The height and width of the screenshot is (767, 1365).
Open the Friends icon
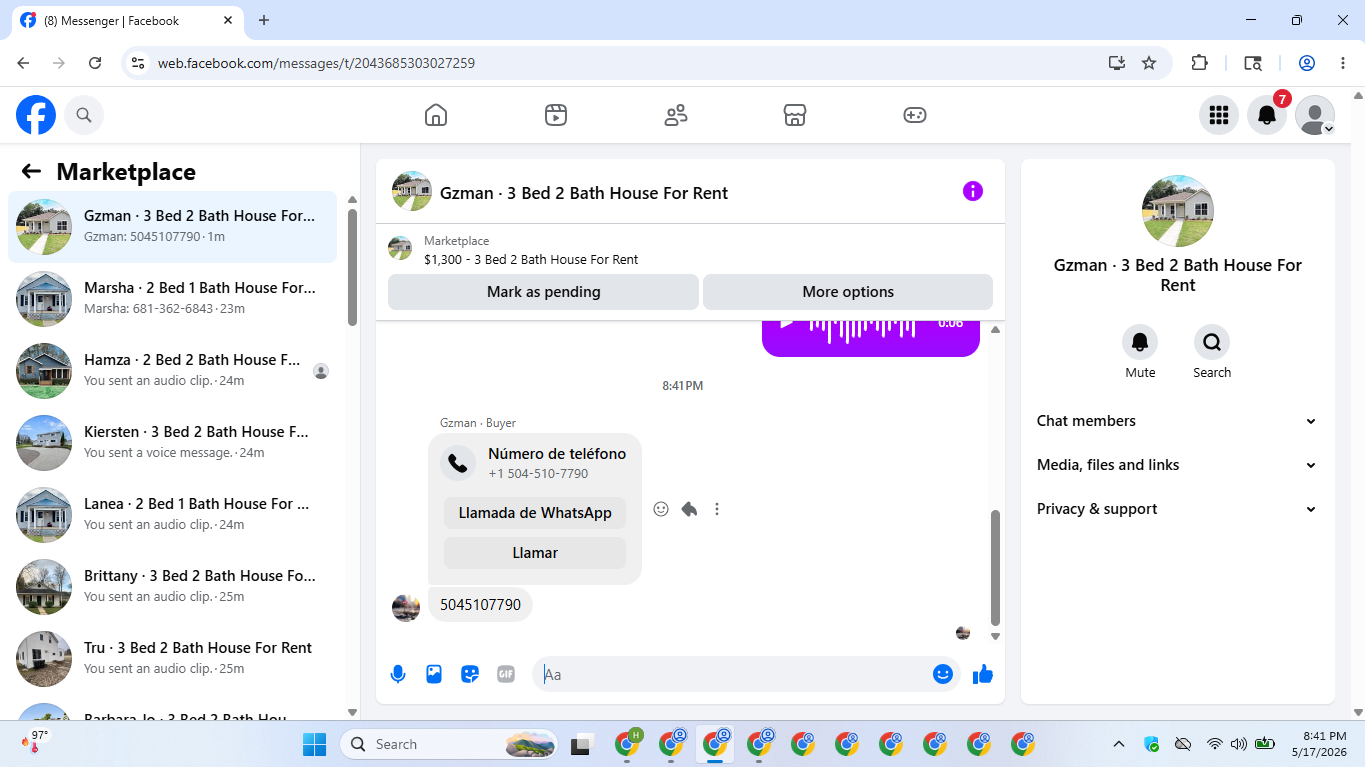tap(676, 115)
